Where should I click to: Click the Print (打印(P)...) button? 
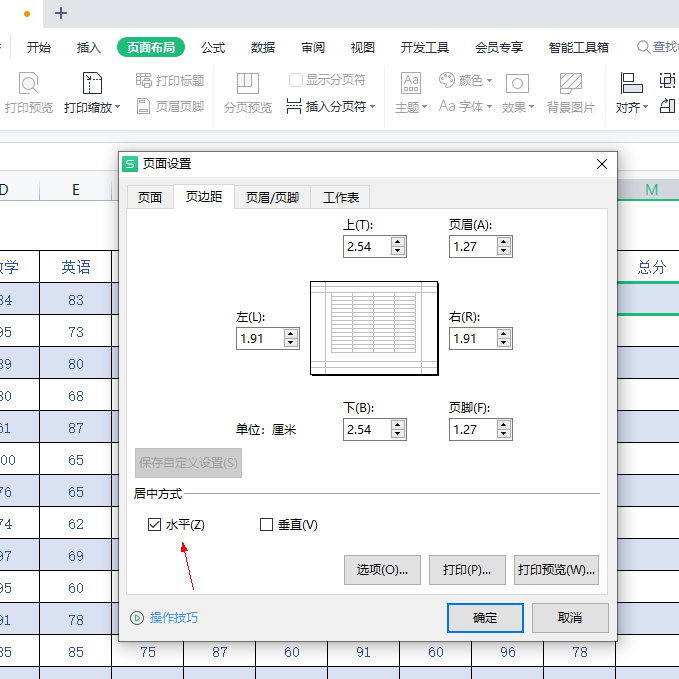(467, 570)
